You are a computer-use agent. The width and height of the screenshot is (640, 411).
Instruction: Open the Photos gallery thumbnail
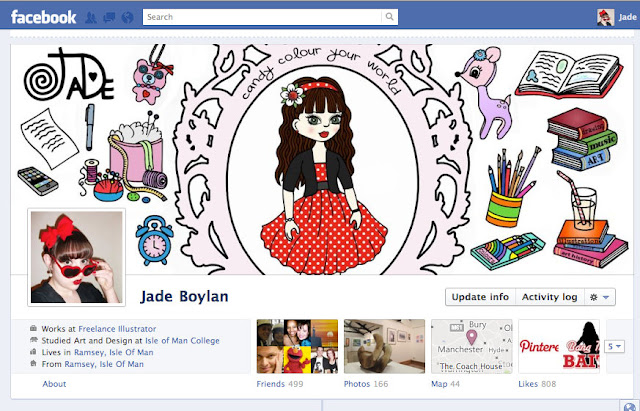point(384,346)
